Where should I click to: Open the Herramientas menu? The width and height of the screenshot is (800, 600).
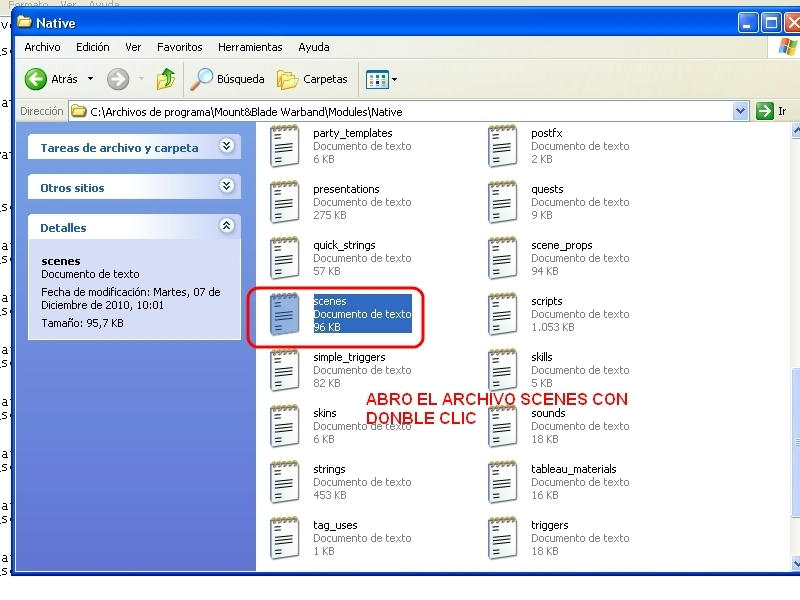tap(250, 47)
